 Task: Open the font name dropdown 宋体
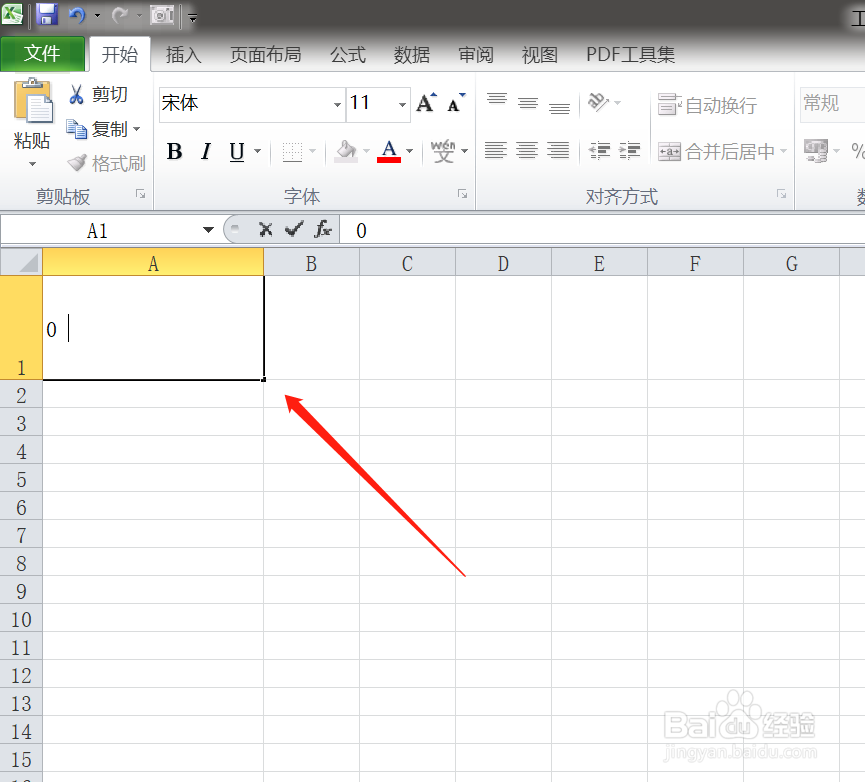tap(337, 105)
